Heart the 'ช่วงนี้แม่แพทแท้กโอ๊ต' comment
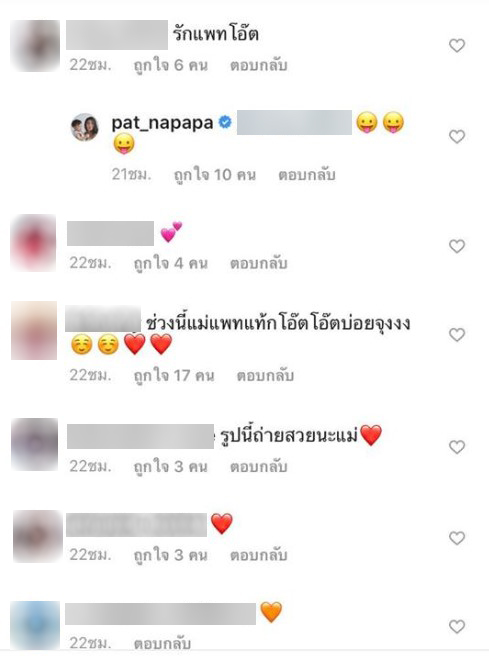The width and height of the screenshot is (489, 661). pyautogui.click(x=457, y=335)
